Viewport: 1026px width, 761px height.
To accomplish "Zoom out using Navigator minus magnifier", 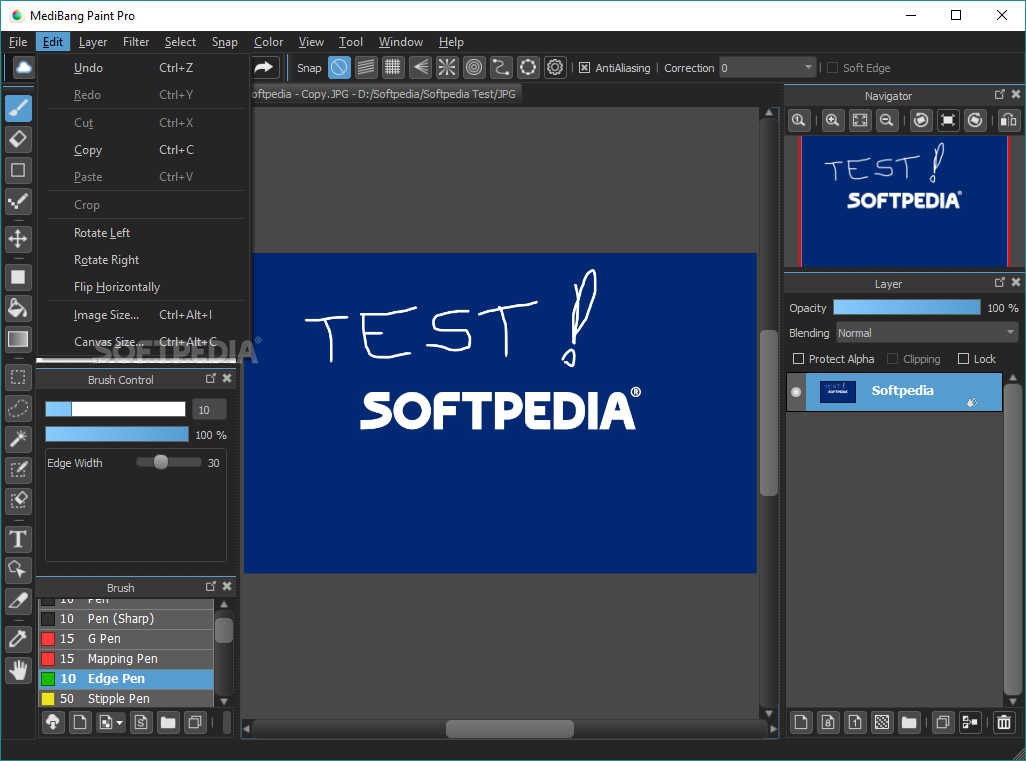I will click(x=887, y=120).
